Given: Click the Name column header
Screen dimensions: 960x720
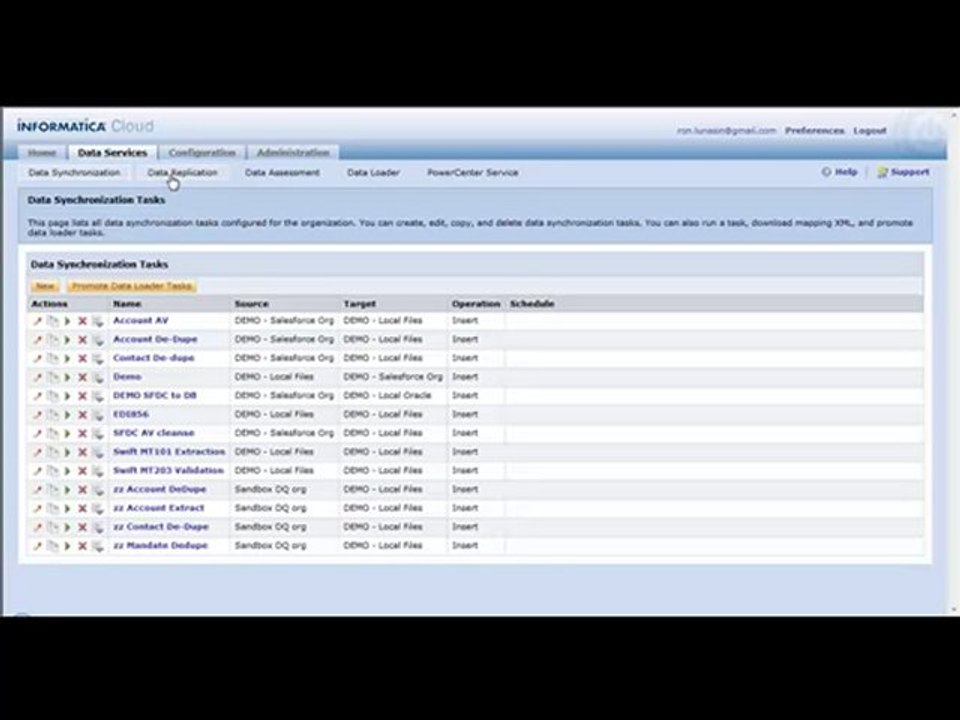Looking at the screenshot, I should coord(127,304).
